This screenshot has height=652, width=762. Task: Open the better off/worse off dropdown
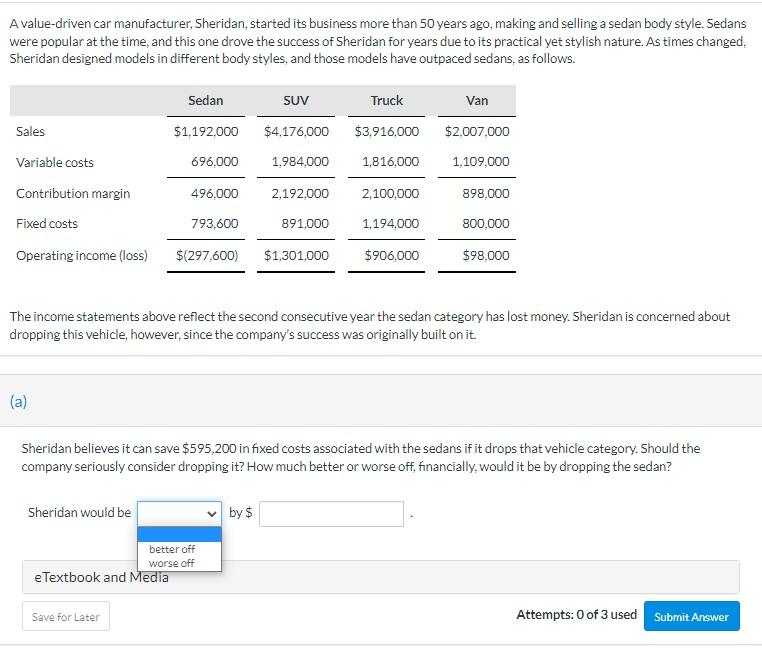click(179, 514)
